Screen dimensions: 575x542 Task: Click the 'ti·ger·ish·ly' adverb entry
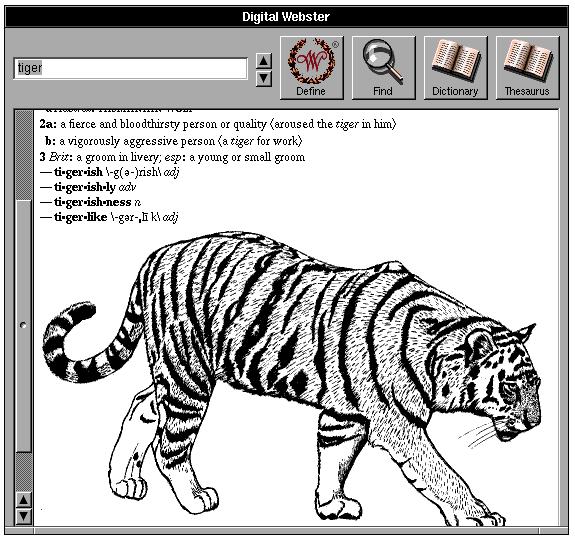(x=88, y=187)
